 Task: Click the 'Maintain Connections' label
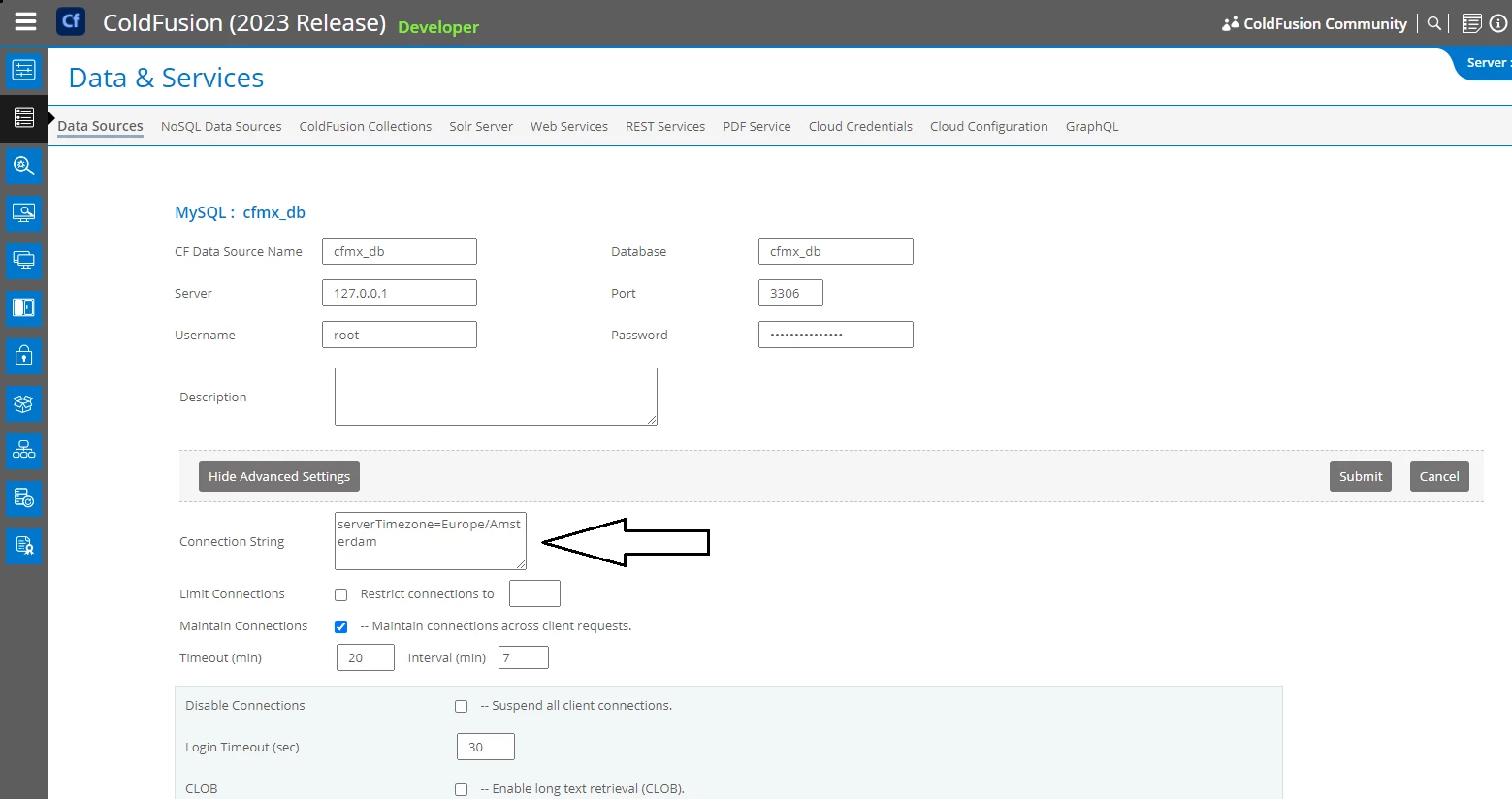(x=243, y=626)
